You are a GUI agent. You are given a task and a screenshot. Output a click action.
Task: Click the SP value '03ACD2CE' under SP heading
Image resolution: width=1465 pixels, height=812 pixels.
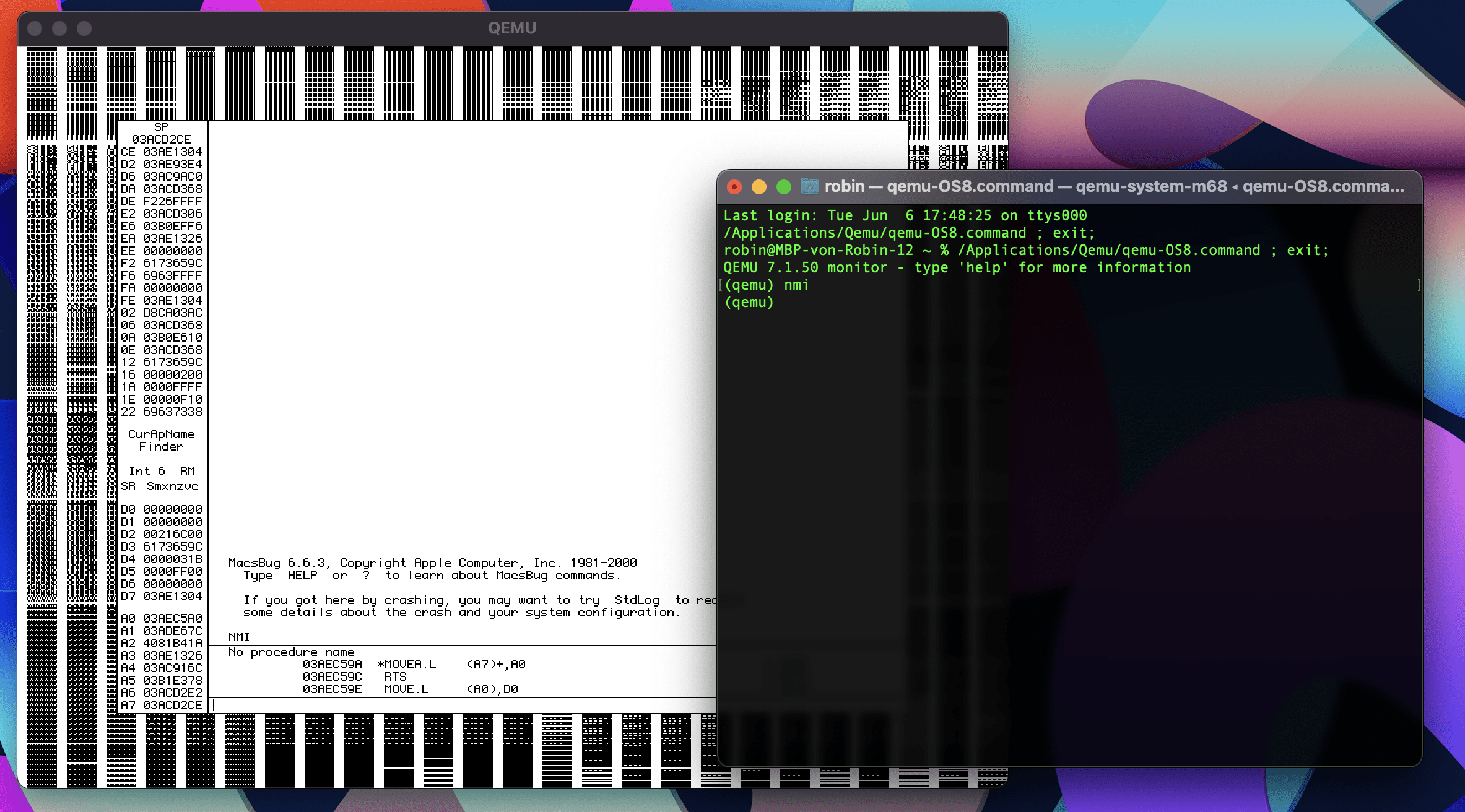[161, 139]
